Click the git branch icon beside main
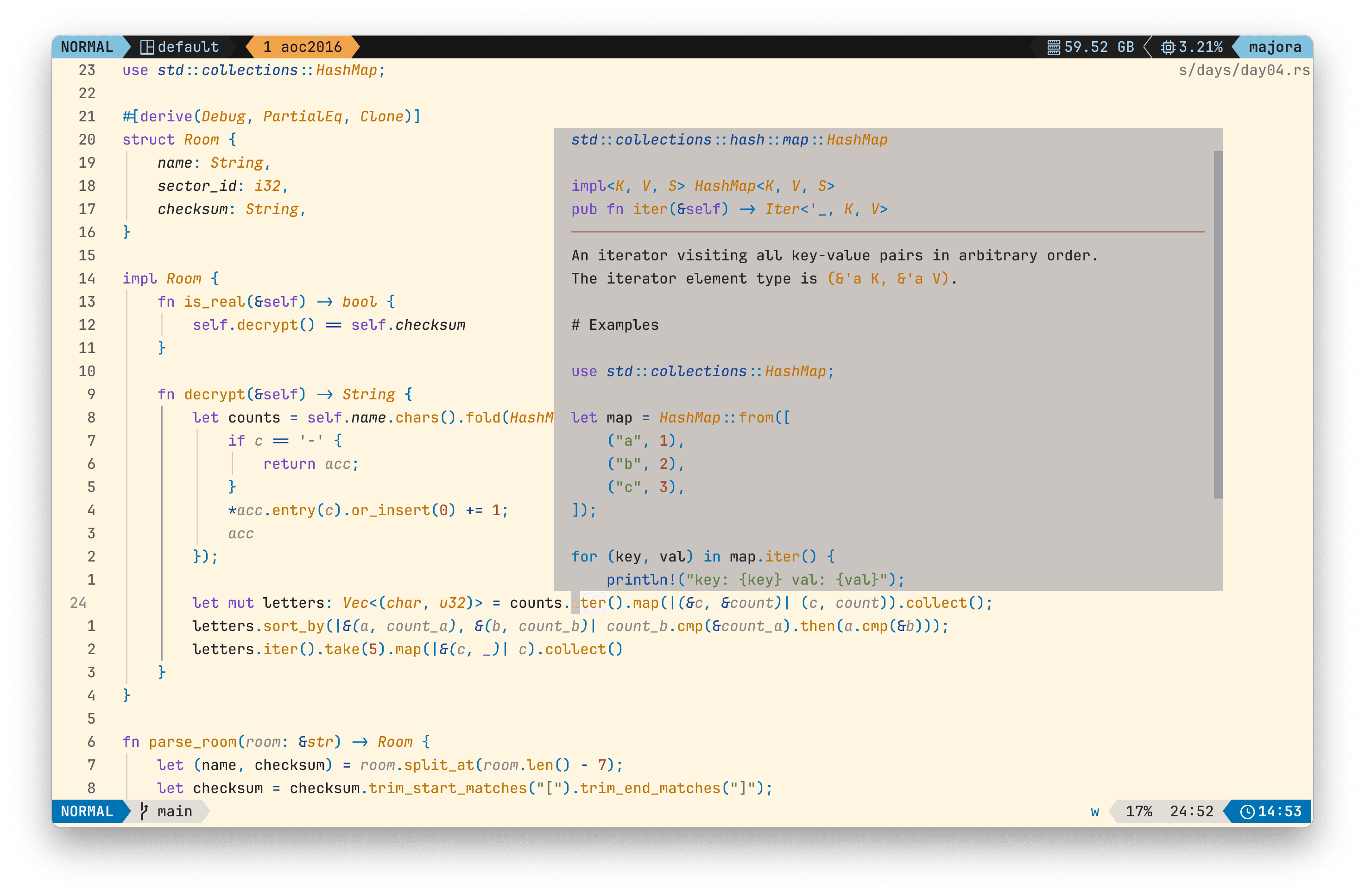Viewport: 1365px width, 896px height. pyautogui.click(x=145, y=811)
